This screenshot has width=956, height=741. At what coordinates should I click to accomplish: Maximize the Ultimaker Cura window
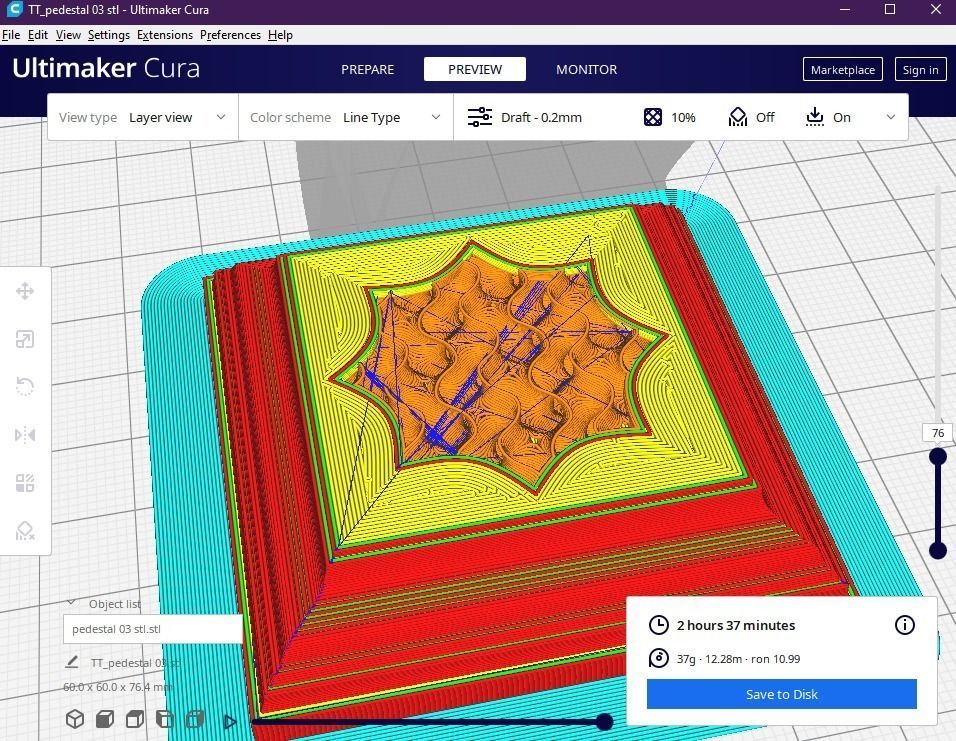[890, 9]
